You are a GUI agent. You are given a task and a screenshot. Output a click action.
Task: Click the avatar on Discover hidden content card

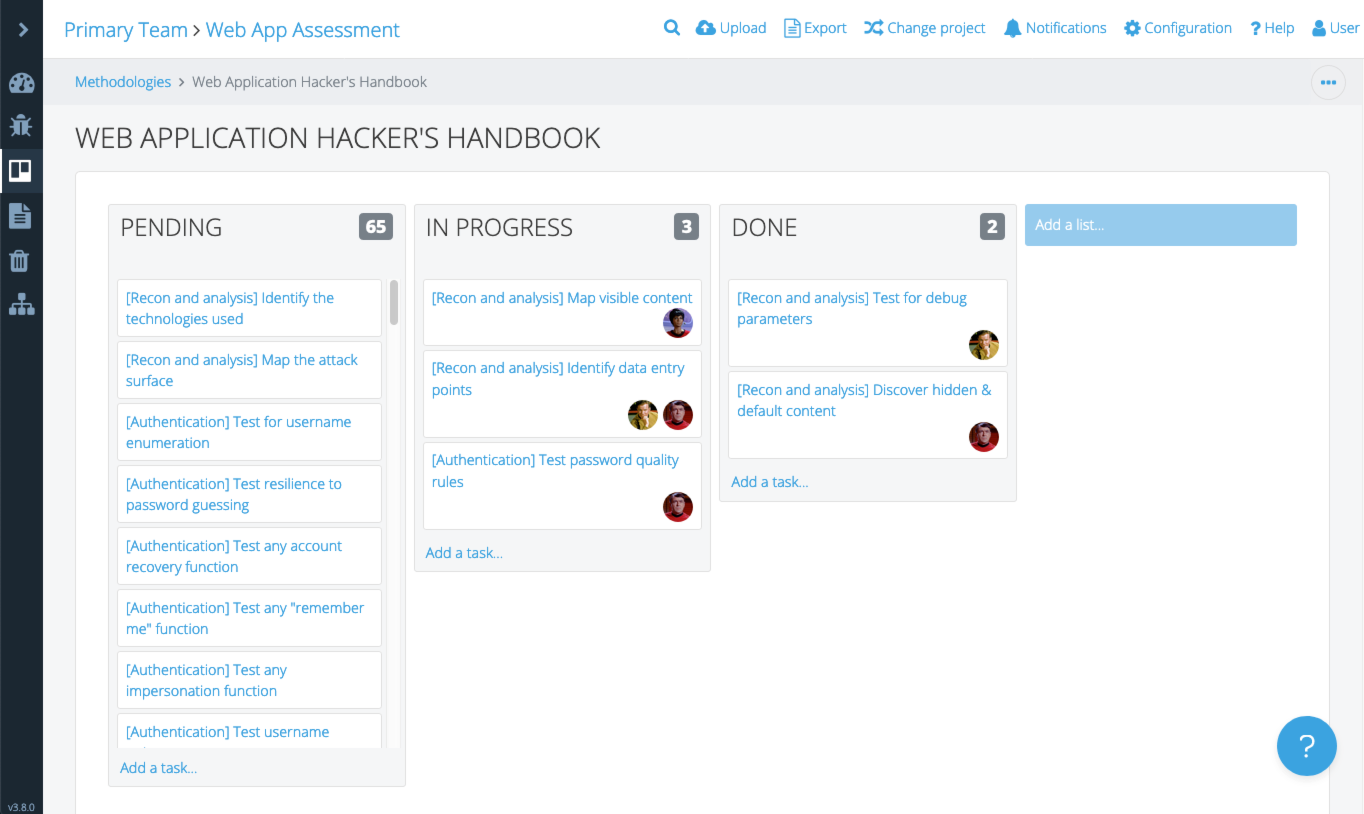[984, 437]
